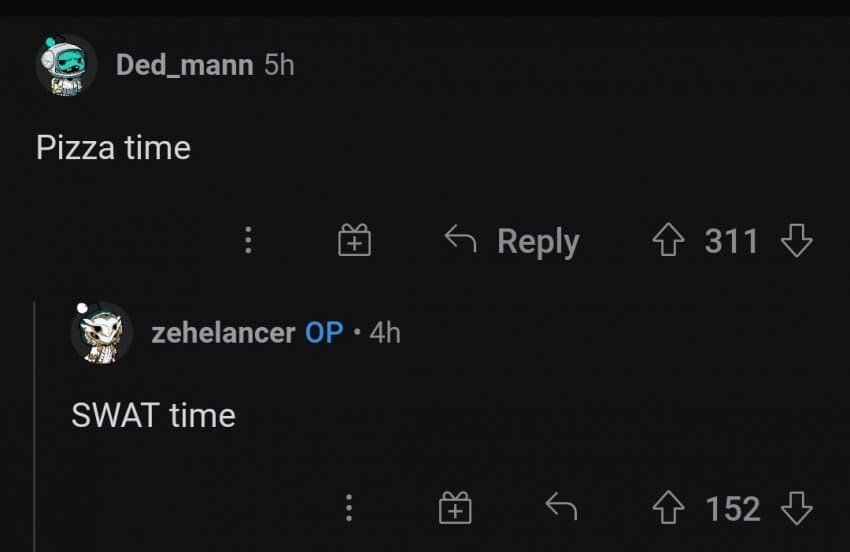This screenshot has width=850, height=552.
Task: Downvote Ded_mann's Pizza time comment
Action: click(x=796, y=241)
